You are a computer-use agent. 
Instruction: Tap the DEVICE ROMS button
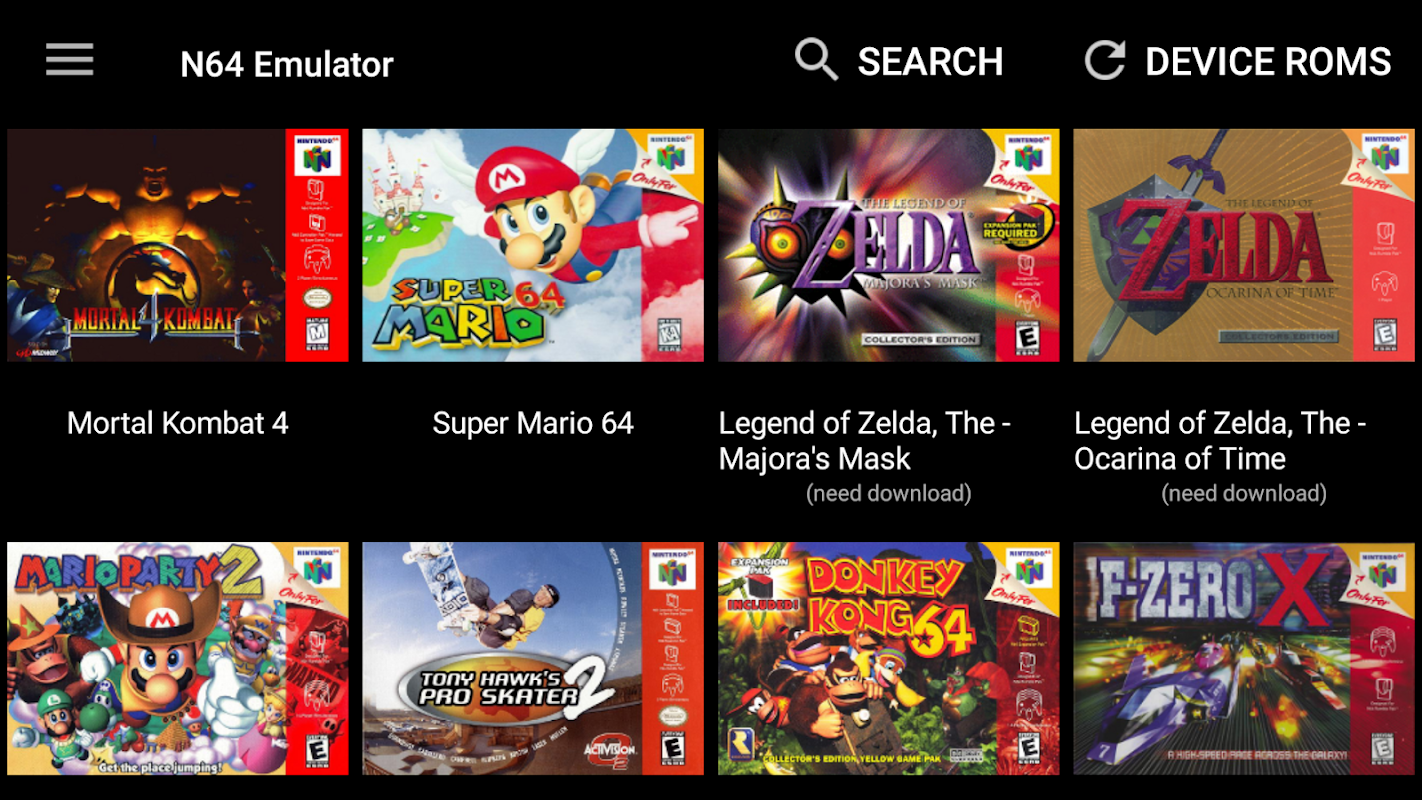click(1268, 62)
